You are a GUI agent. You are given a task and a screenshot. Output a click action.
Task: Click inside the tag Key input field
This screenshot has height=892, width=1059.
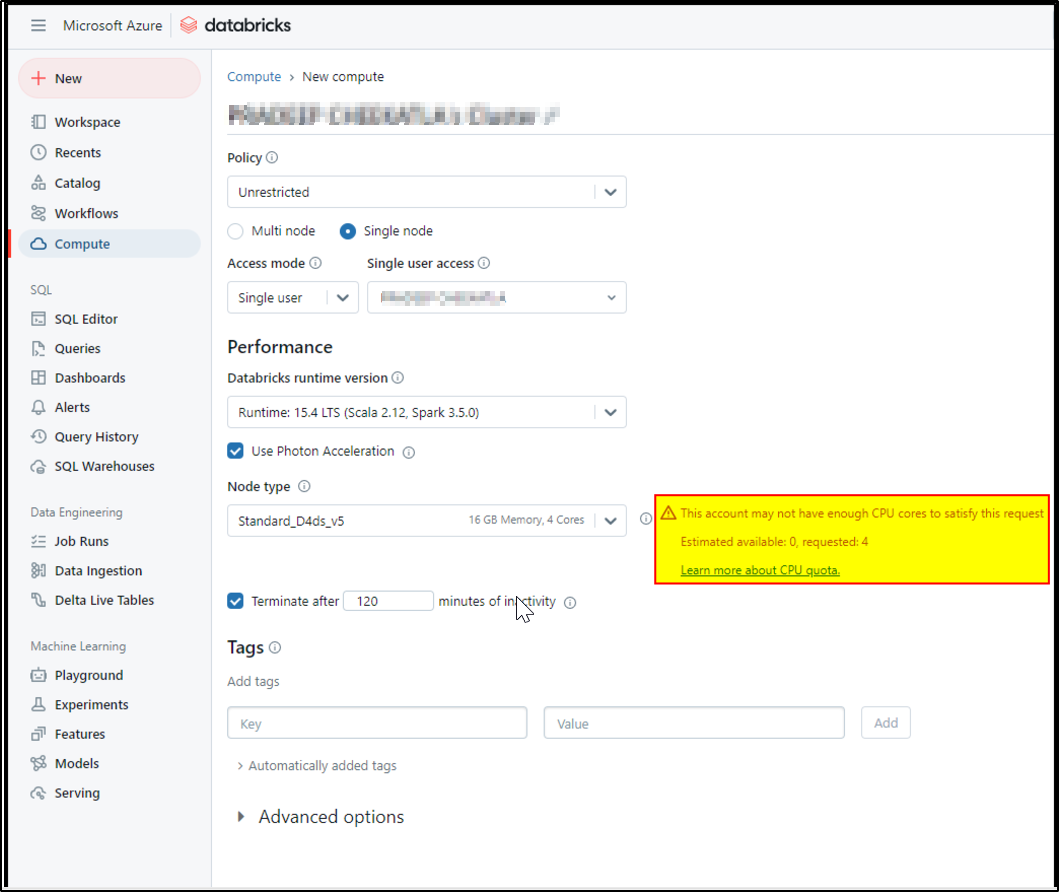377,722
